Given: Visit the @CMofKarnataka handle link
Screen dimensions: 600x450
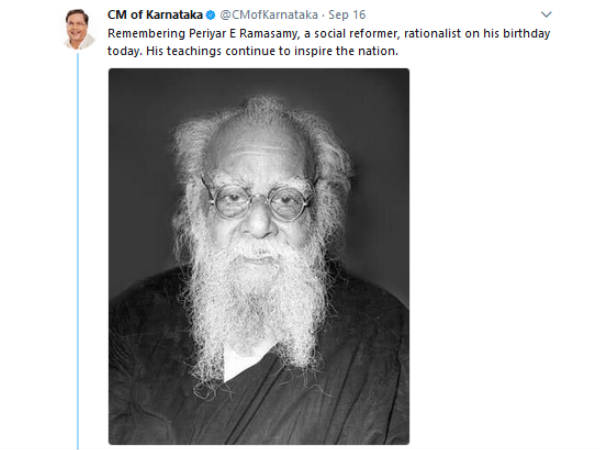Looking at the screenshot, I should (x=269, y=15).
